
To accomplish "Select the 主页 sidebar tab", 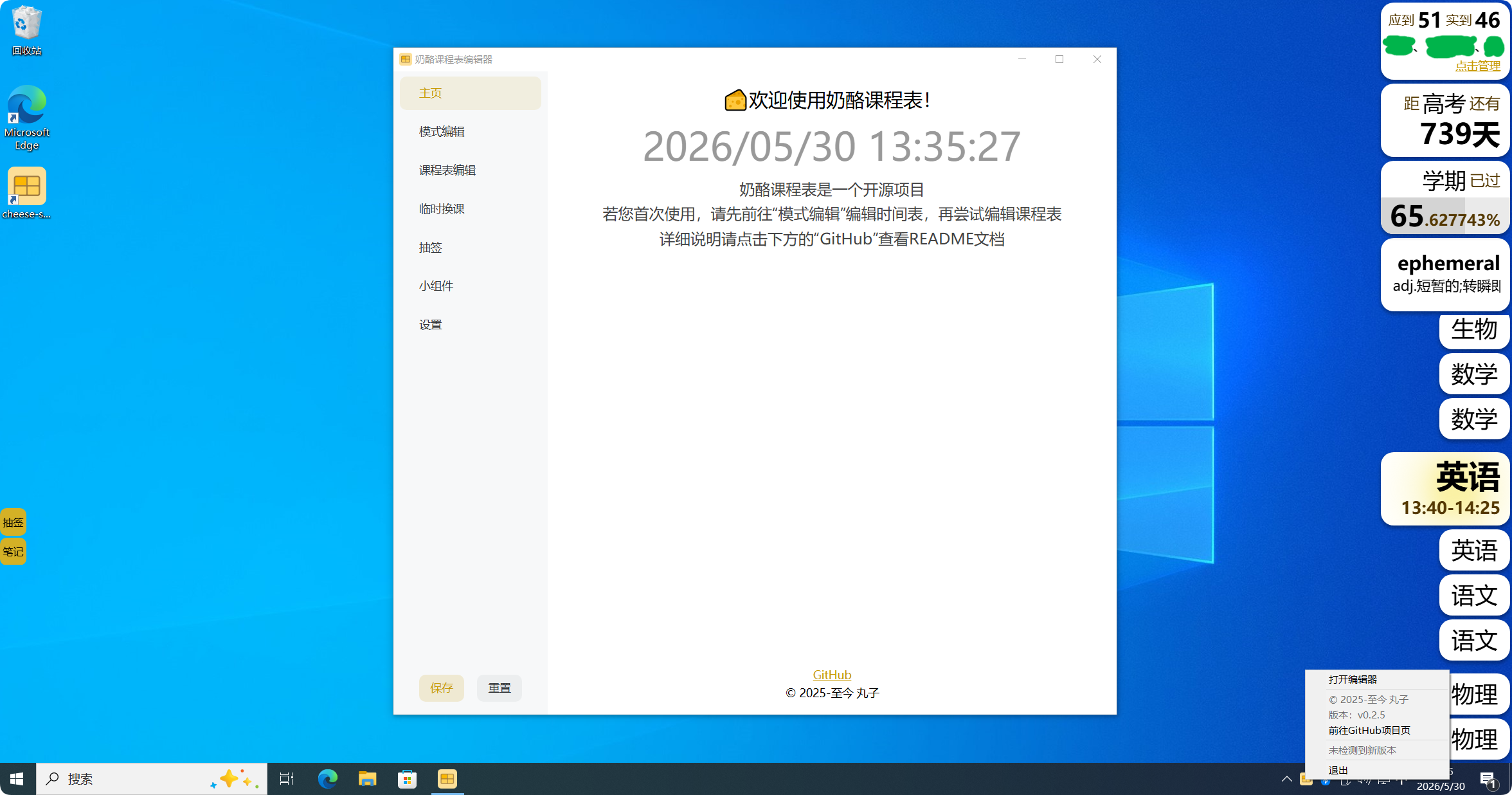I will pos(471,93).
